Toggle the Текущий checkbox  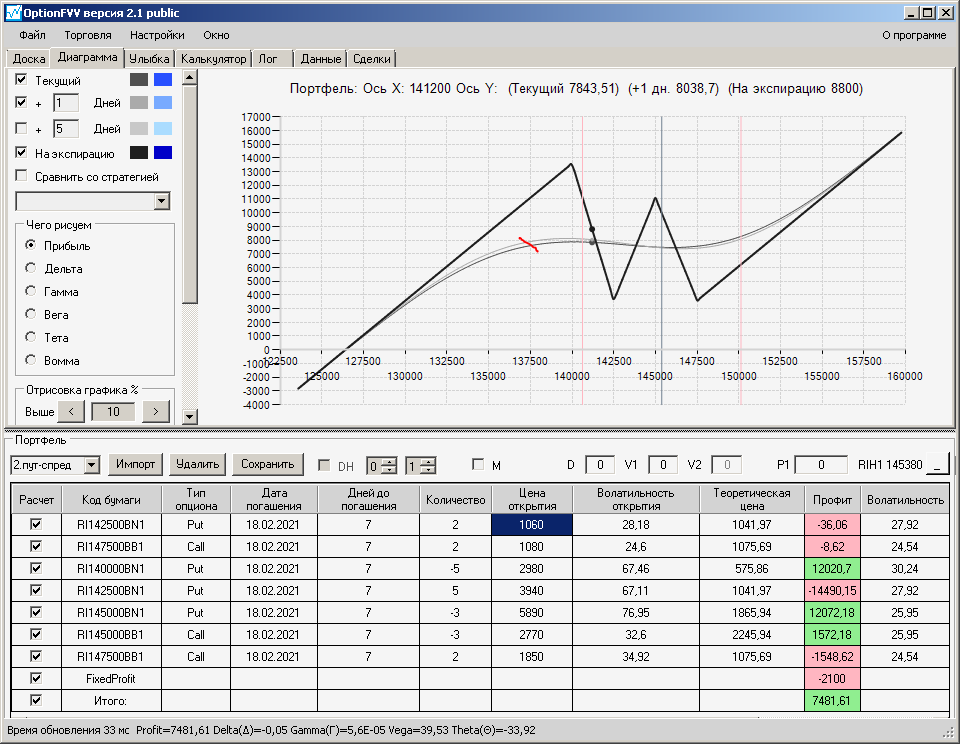21,79
